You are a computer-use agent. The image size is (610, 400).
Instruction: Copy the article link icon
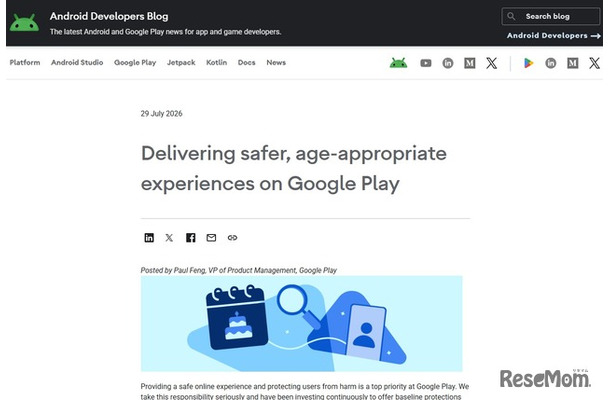232,238
